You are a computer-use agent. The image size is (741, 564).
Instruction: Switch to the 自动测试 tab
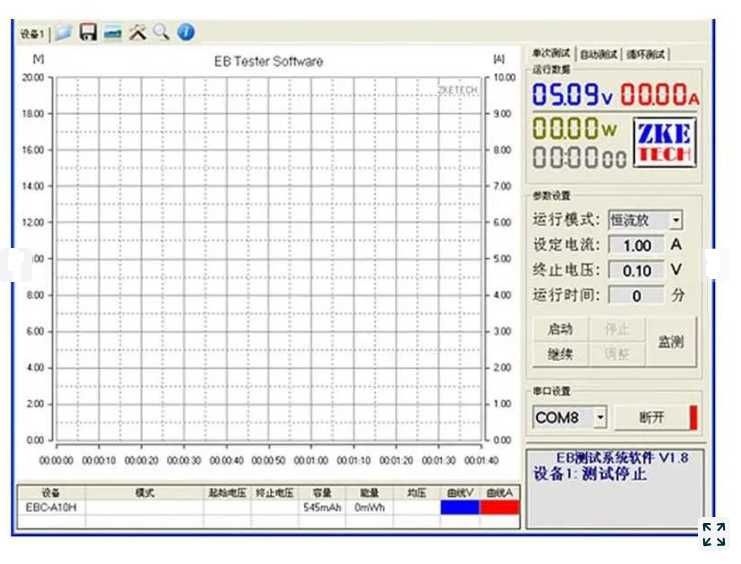coord(599,54)
